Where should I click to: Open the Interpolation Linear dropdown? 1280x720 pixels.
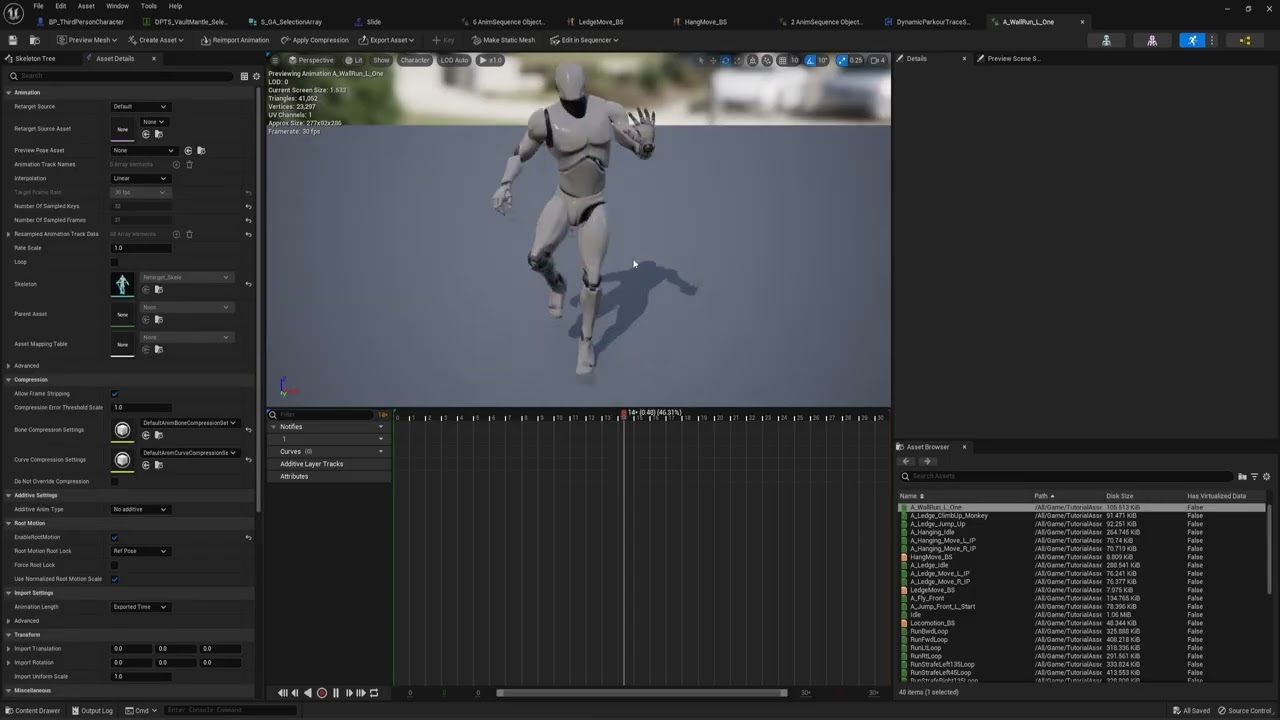pyautogui.click(x=139, y=178)
